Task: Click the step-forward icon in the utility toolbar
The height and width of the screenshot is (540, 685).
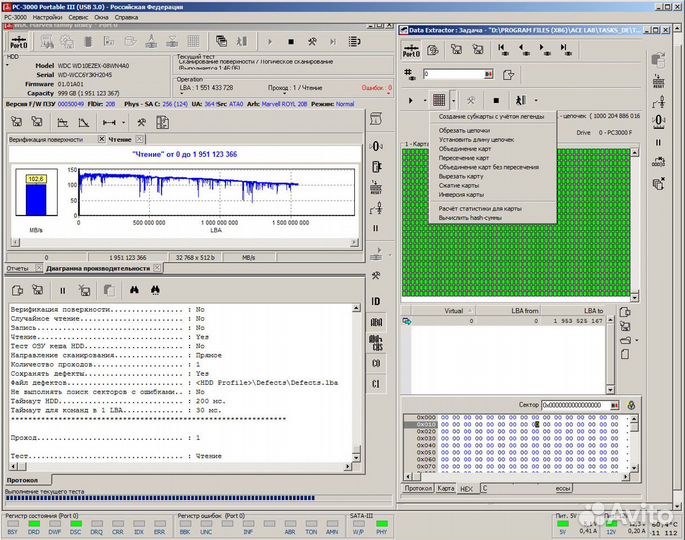Action: (x=333, y=42)
